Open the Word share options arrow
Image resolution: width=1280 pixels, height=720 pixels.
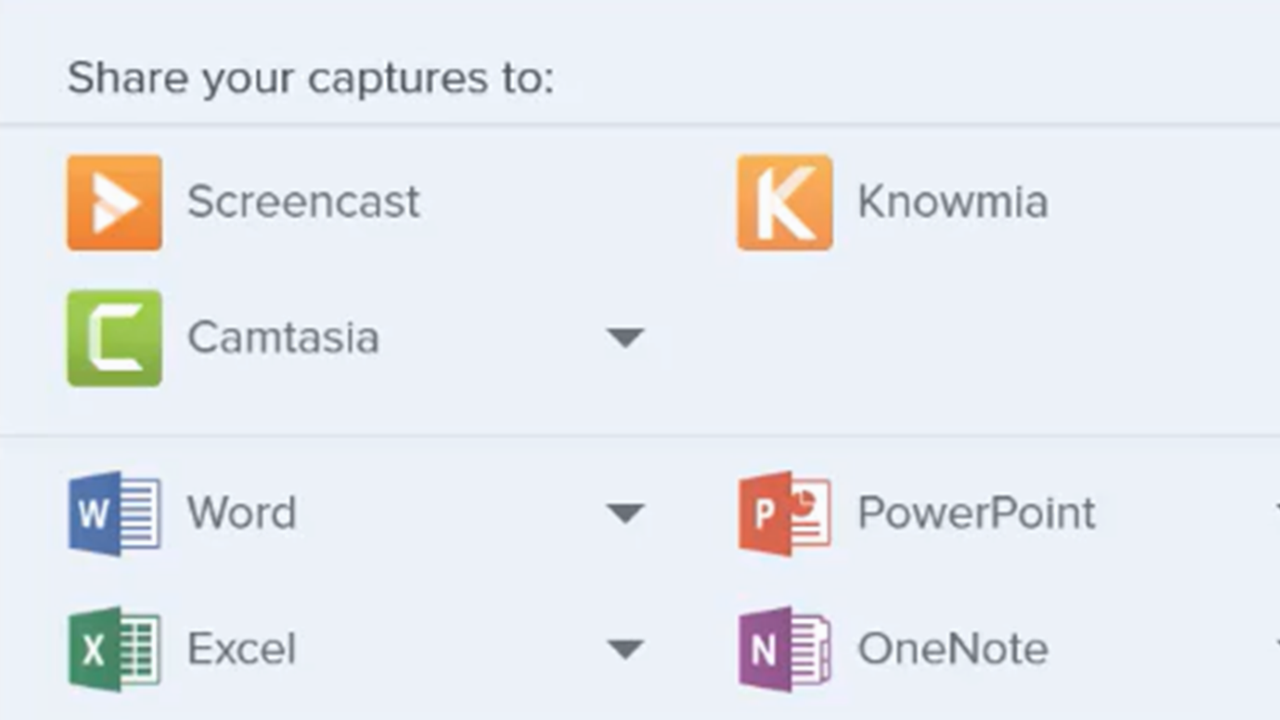pyautogui.click(x=625, y=514)
